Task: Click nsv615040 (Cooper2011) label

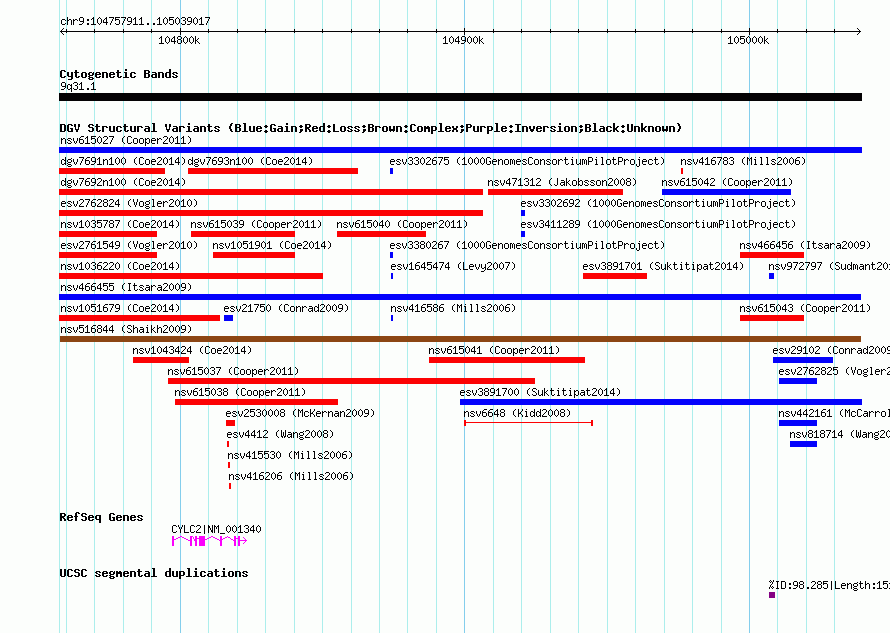Action: tap(402, 224)
